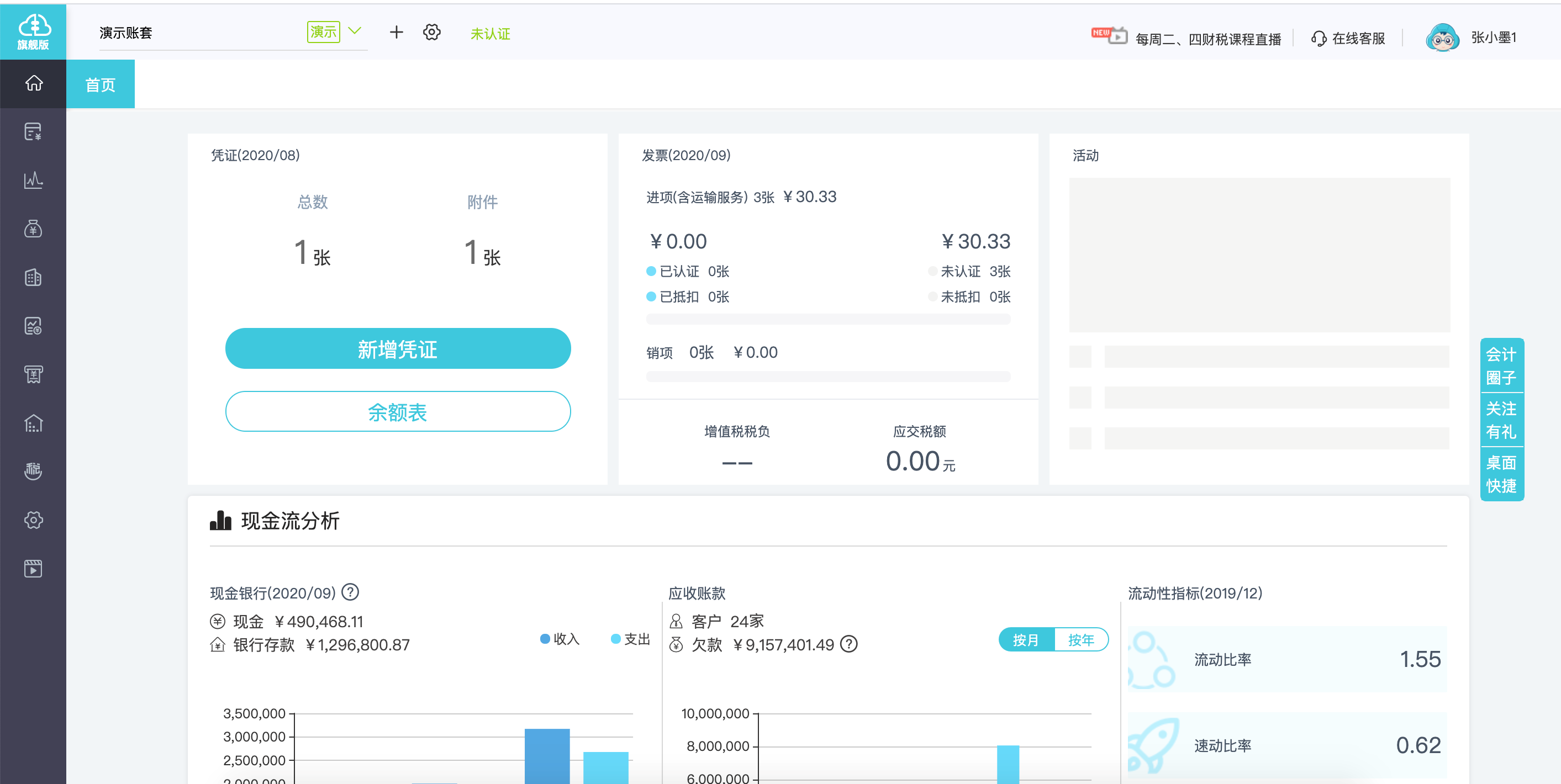Open the 关注有礼 side button
Viewport: 1561px width, 784px height.
point(1501,420)
